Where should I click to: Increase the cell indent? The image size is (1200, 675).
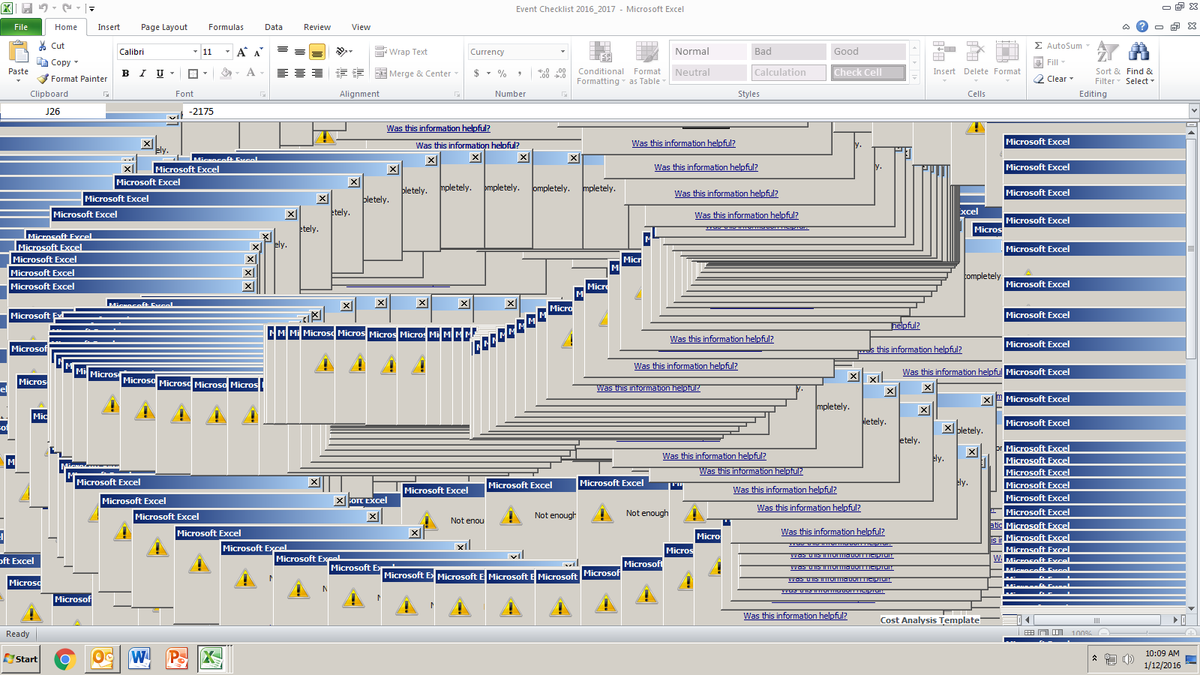pos(358,73)
